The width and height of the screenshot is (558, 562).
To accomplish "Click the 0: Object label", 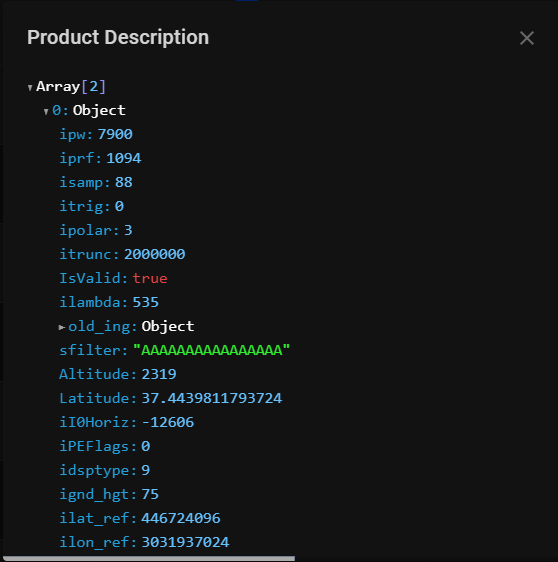I will click(x=89, y=111).
